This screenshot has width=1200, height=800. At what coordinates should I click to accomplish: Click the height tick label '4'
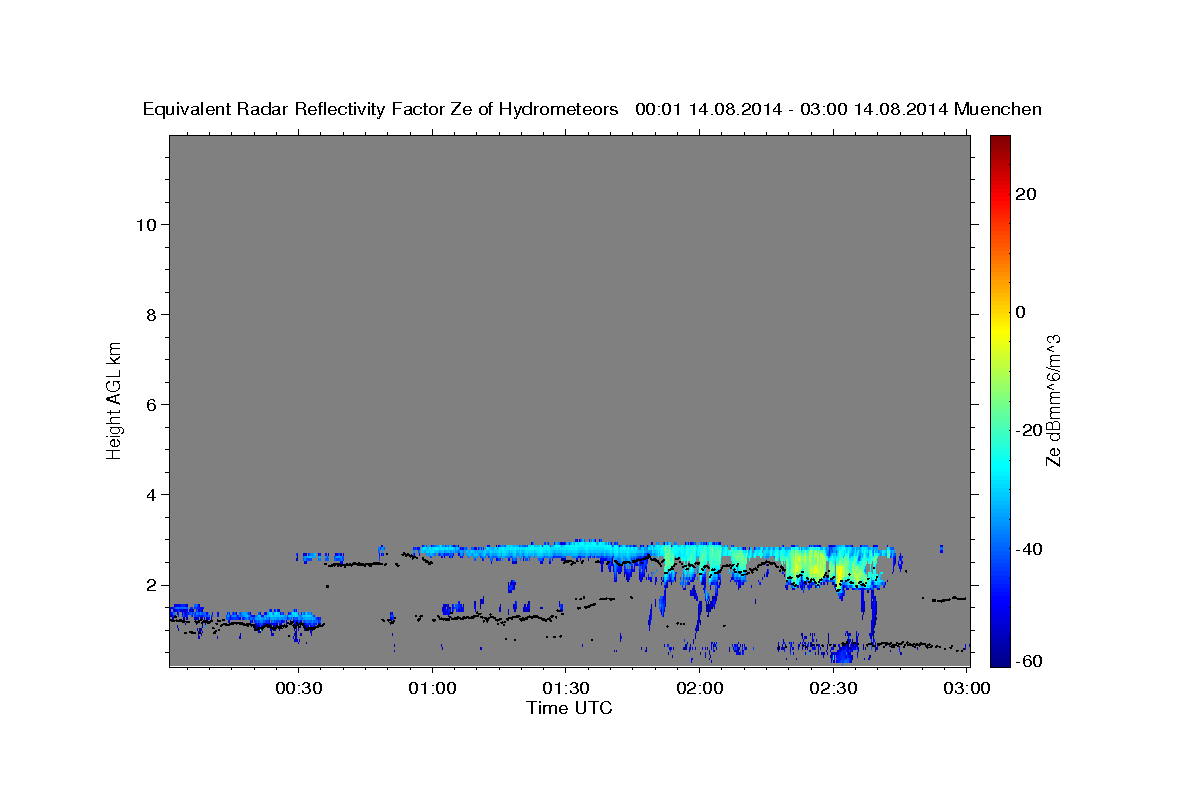tap(151, 494)
